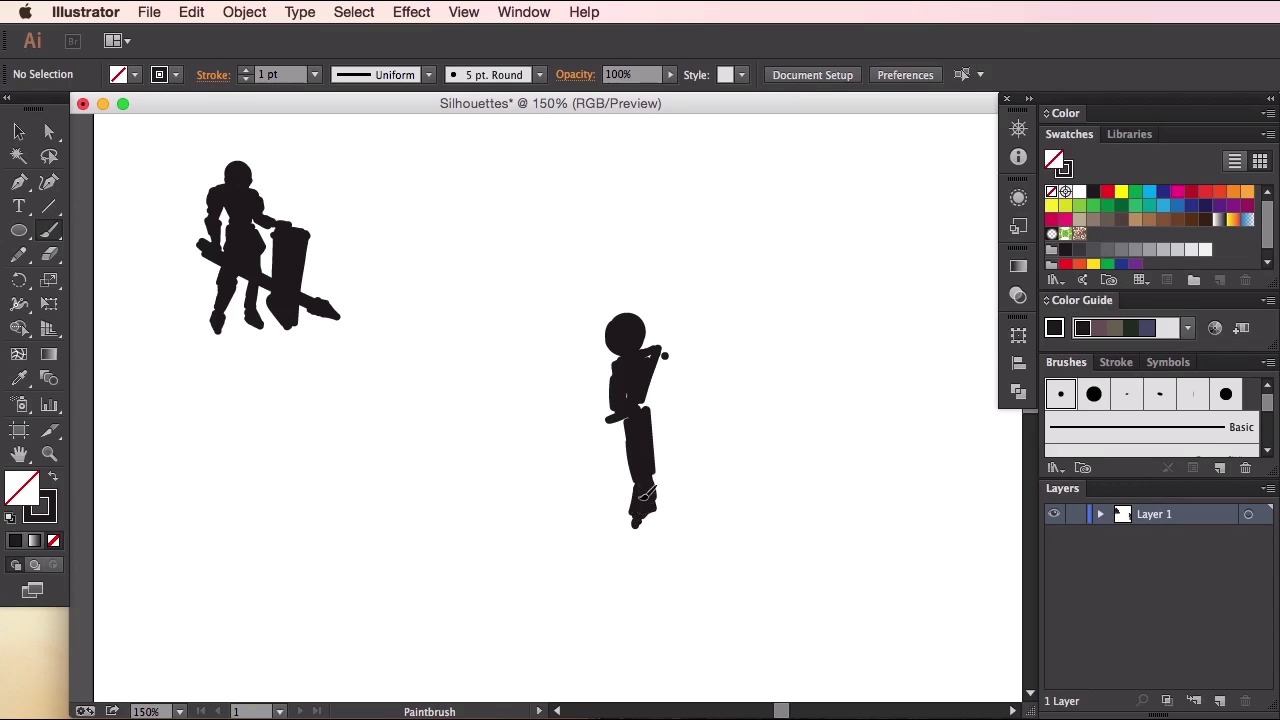Viewport: 1280px width, 720px height.
Task: Click the orange Stroke label link
Action: click(x=213, y=75)
